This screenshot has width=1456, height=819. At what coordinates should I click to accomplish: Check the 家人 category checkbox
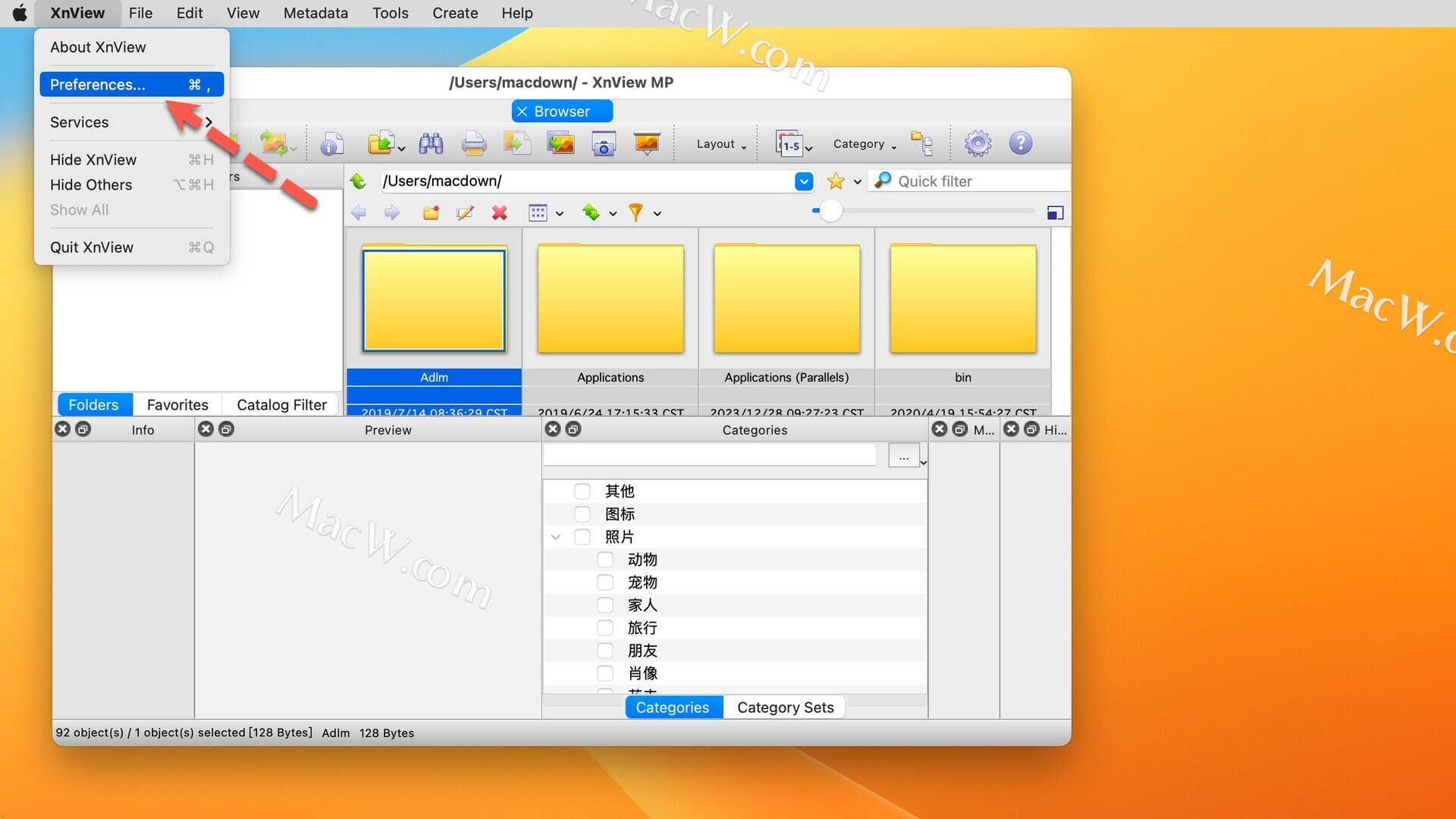pos(604,605)
